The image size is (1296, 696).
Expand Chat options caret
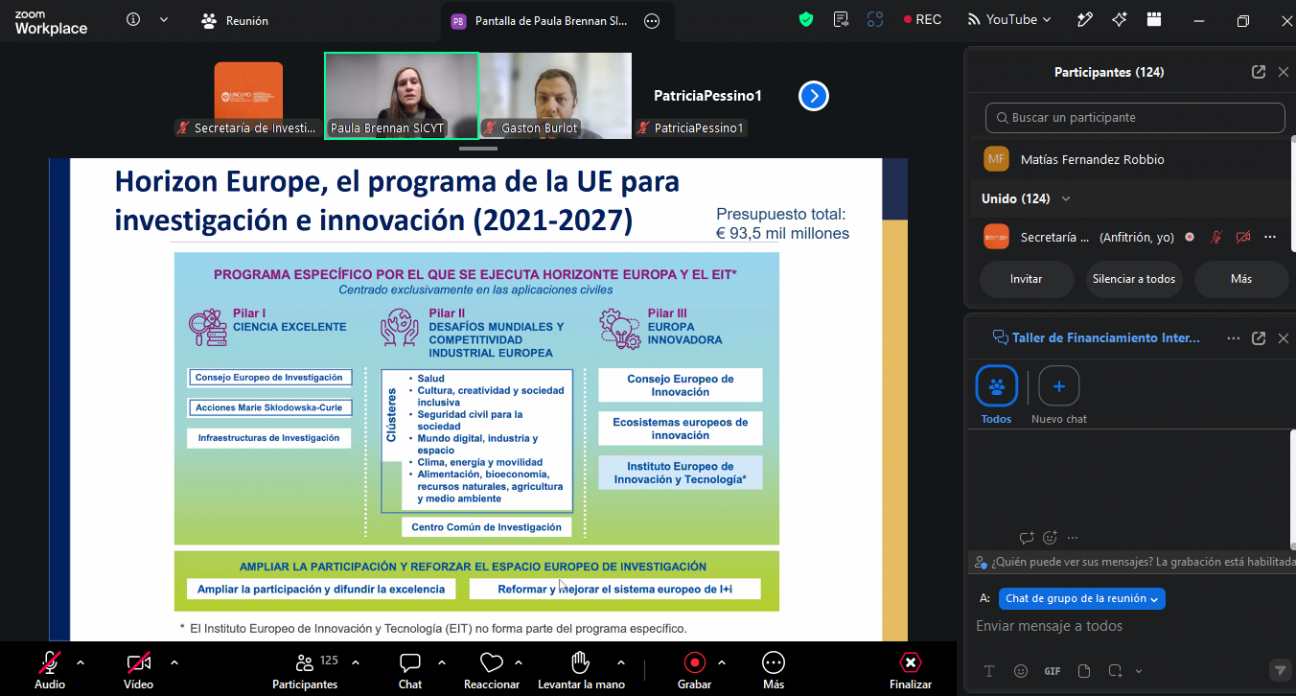(x=441, y=662)
